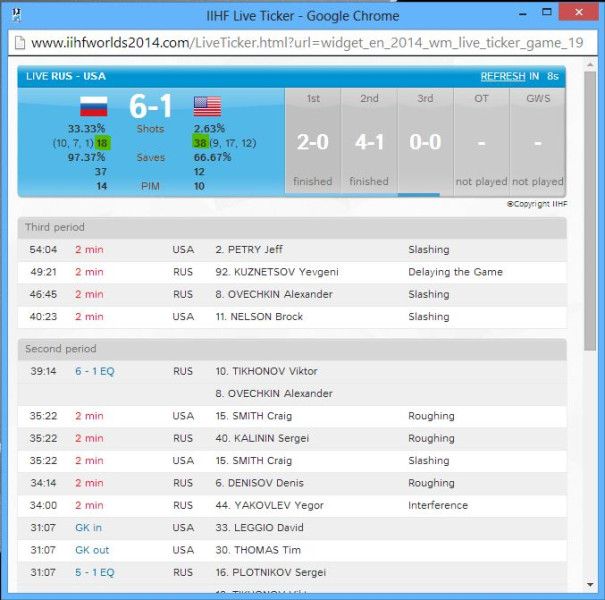Click TIKHONOV Viktor goal scorer at 39:14
This screenshot has width=605, height=600.
click(266, 371)
